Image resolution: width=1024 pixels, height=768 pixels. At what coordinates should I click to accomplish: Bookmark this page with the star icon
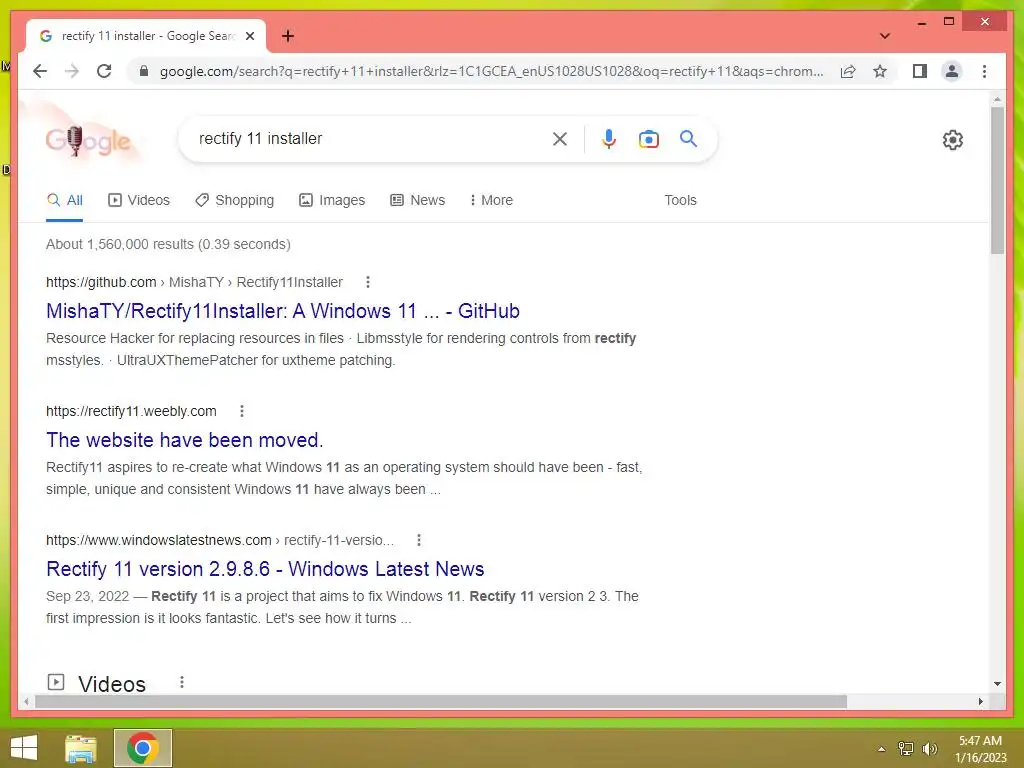point(880,71)
